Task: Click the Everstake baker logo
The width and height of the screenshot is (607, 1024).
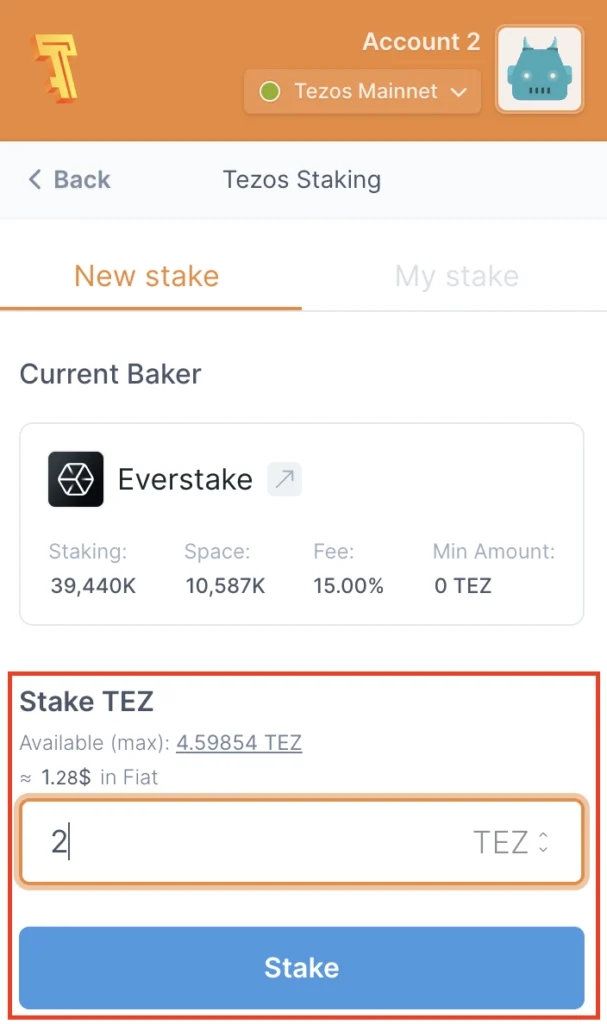Action: point(76,479)
